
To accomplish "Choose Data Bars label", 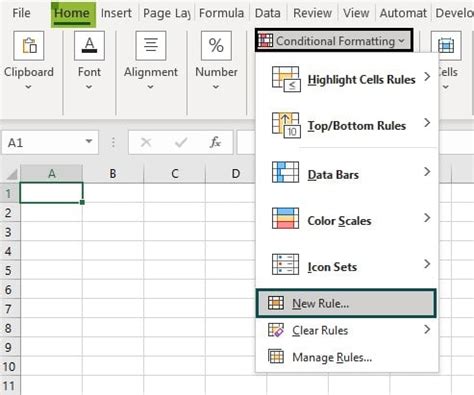I will [x=333, y=175].
